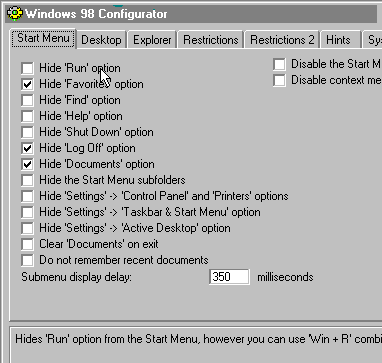Screen dimensions: 382x363
Task: Check the Hide 'Help' option box
Action: coord(27,116)
